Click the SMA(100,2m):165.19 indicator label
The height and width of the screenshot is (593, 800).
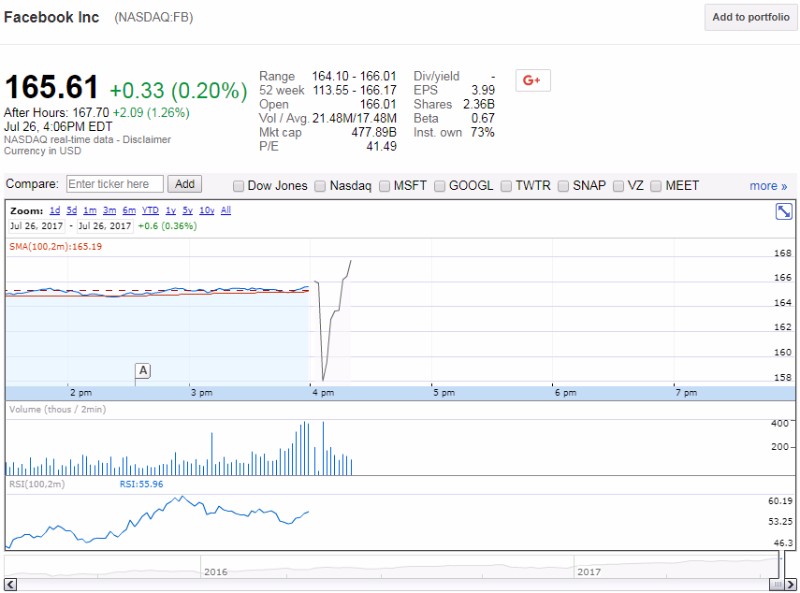[x=56, y=246]
